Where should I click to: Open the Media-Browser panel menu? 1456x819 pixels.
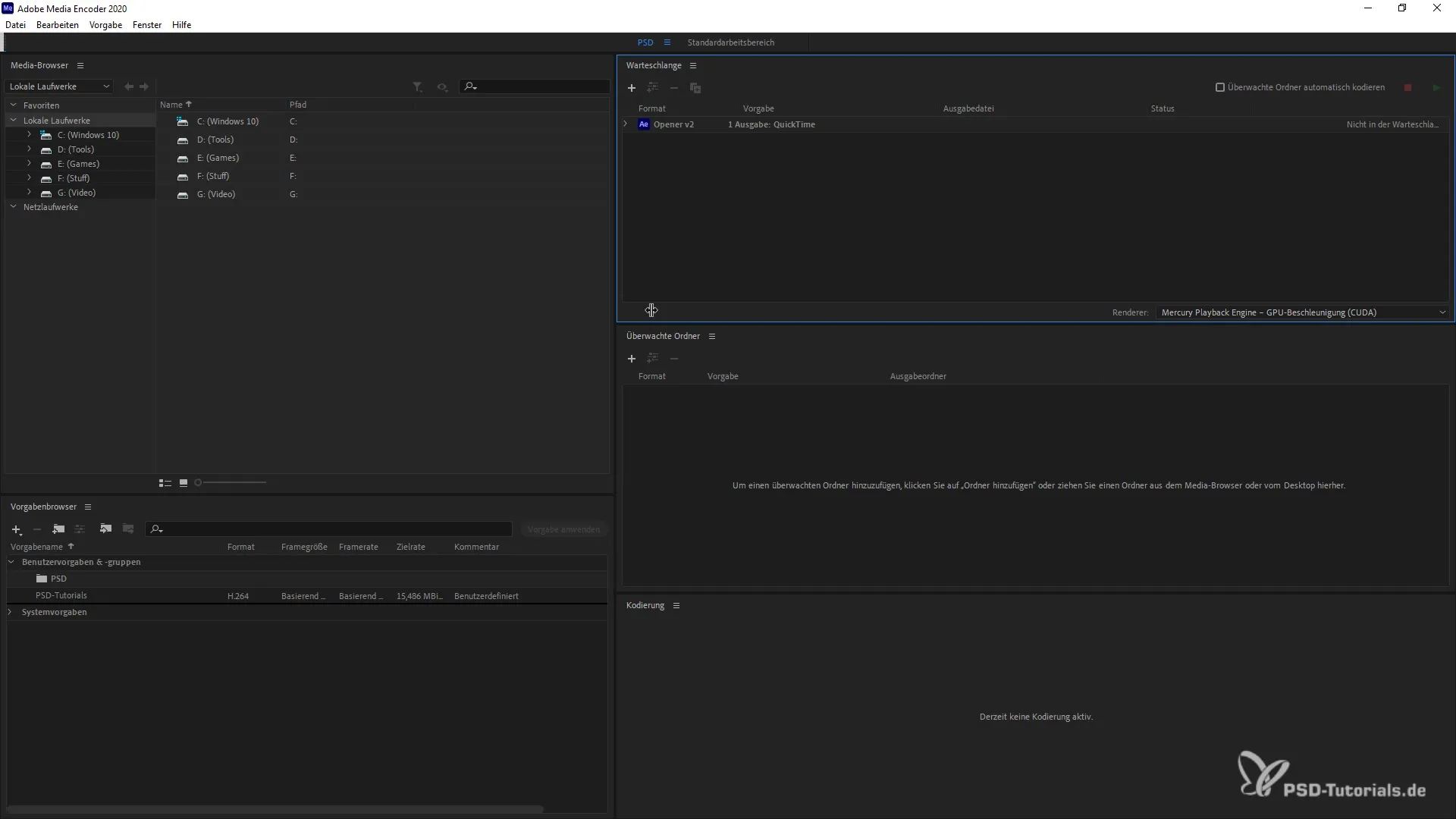[80, 66]
